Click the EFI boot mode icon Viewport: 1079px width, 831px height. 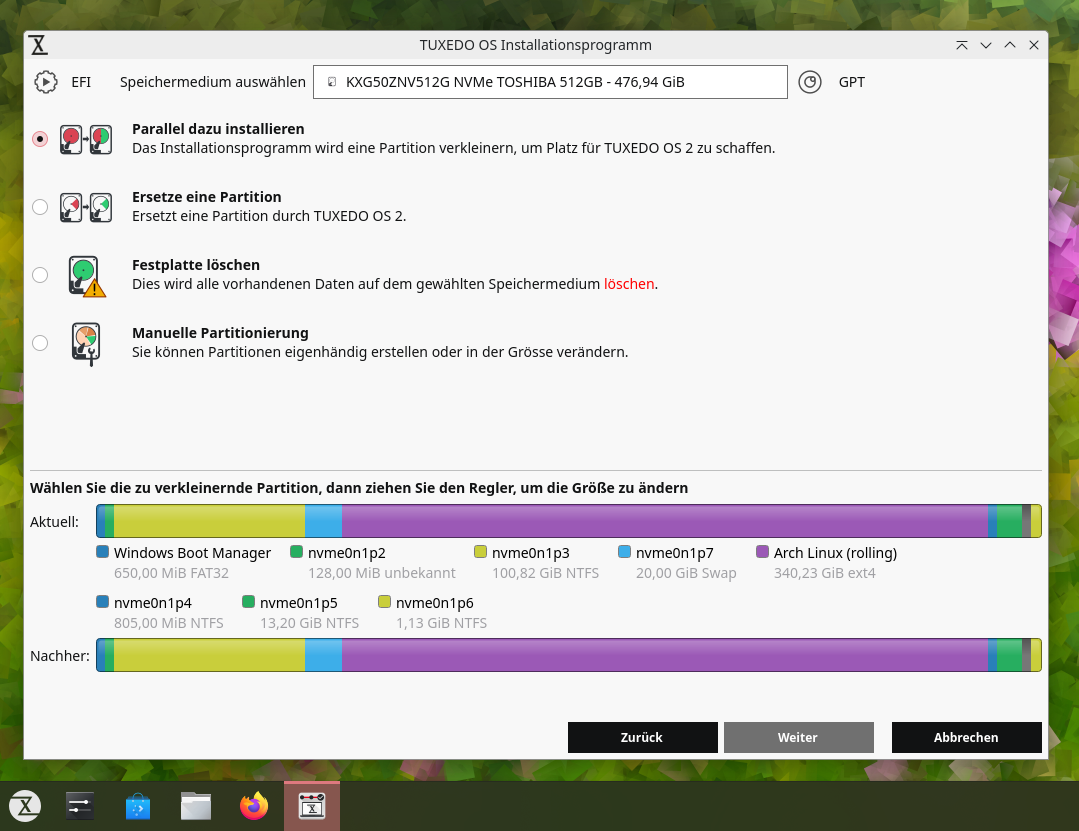pyautogui.click(x=45, y=82)
